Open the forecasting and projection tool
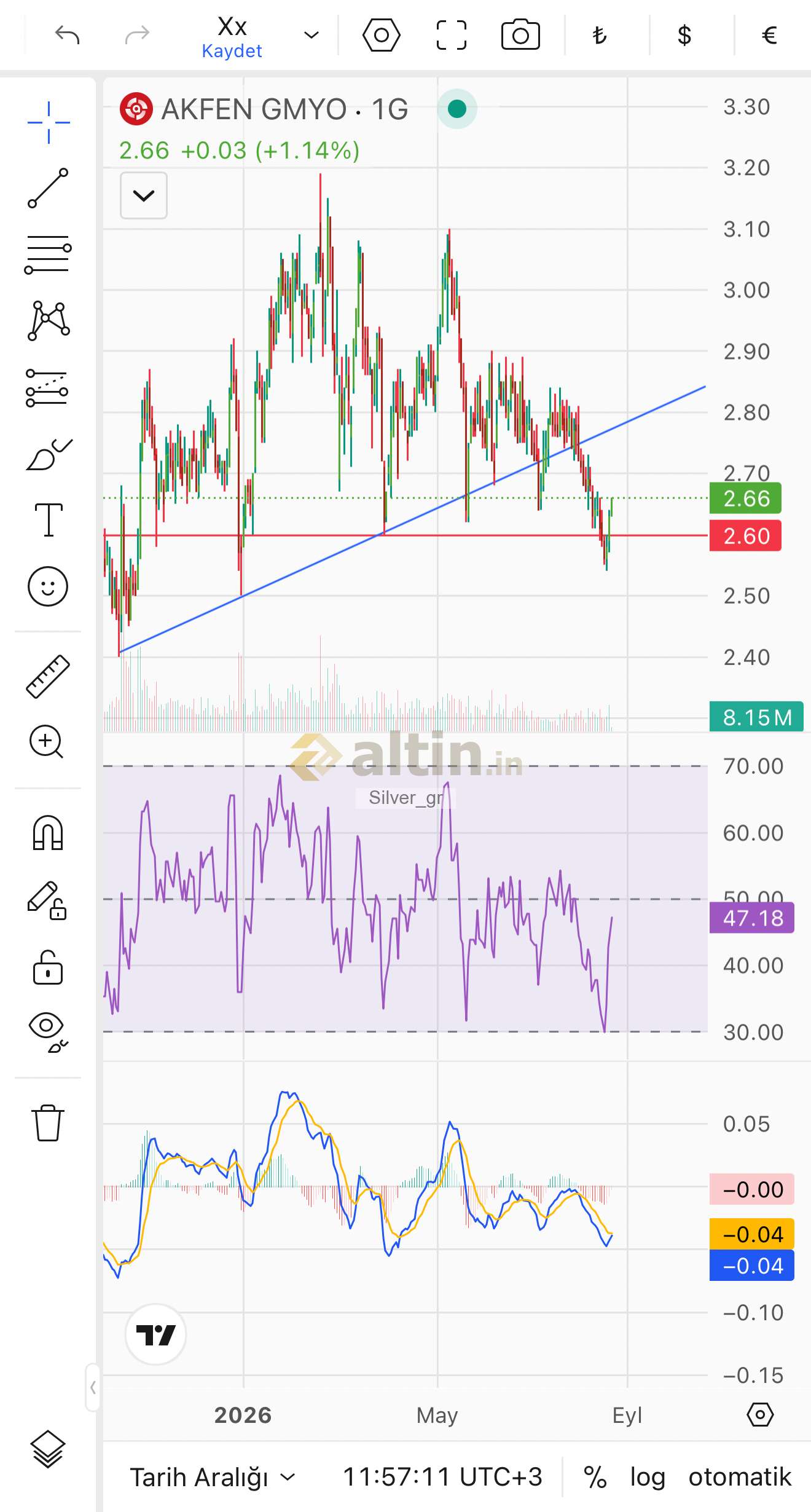 point(47,388)
